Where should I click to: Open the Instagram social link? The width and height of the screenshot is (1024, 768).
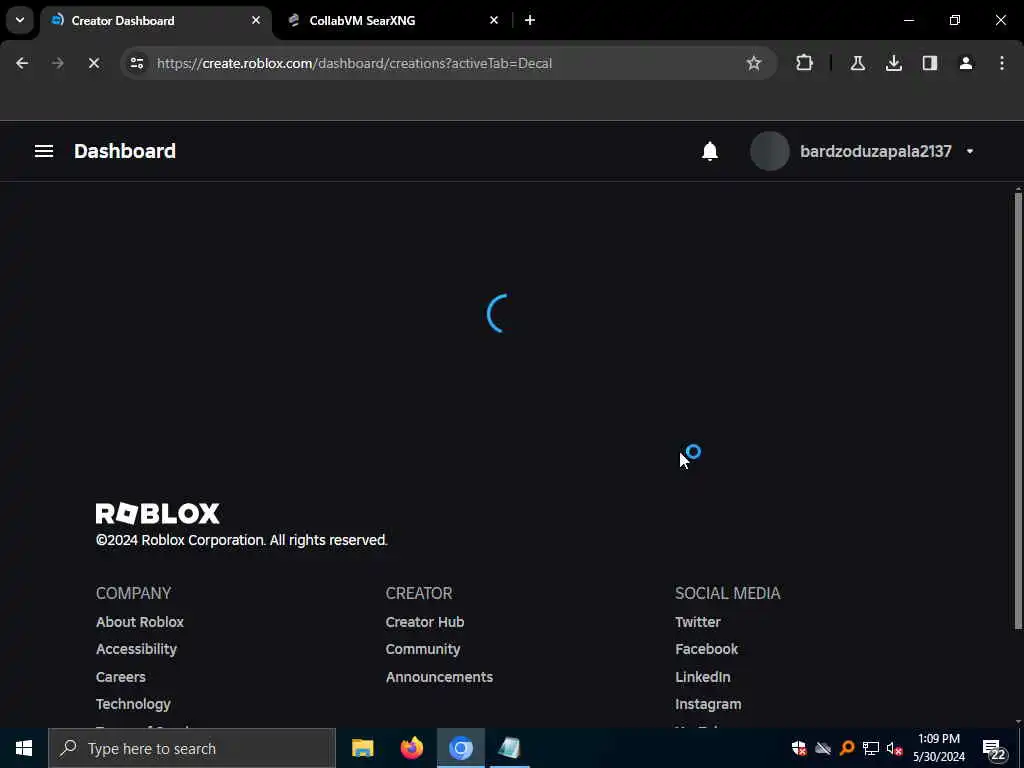[x=708, y=704]
